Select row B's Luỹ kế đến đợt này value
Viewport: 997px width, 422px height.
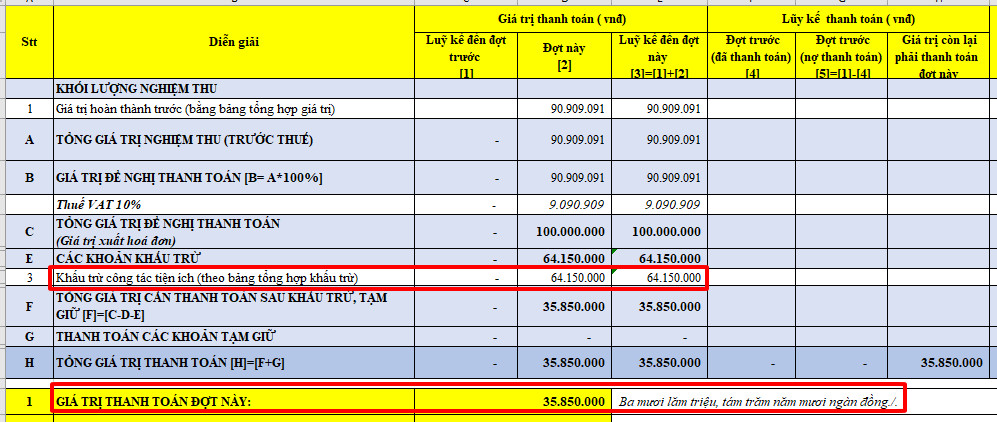(659, 179)
